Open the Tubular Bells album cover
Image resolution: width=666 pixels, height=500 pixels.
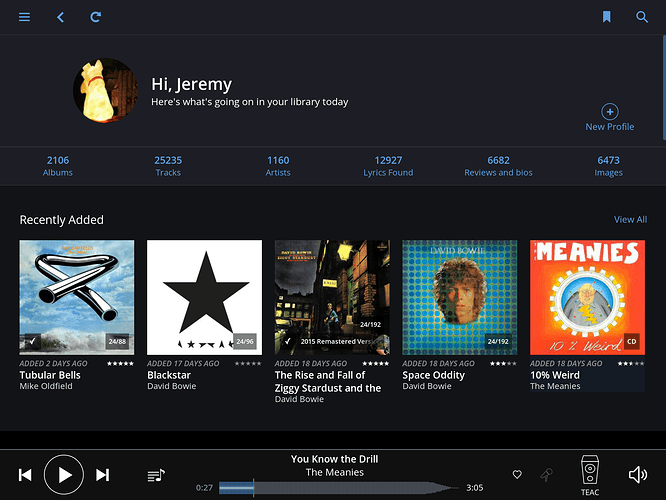tap(77, 297)
